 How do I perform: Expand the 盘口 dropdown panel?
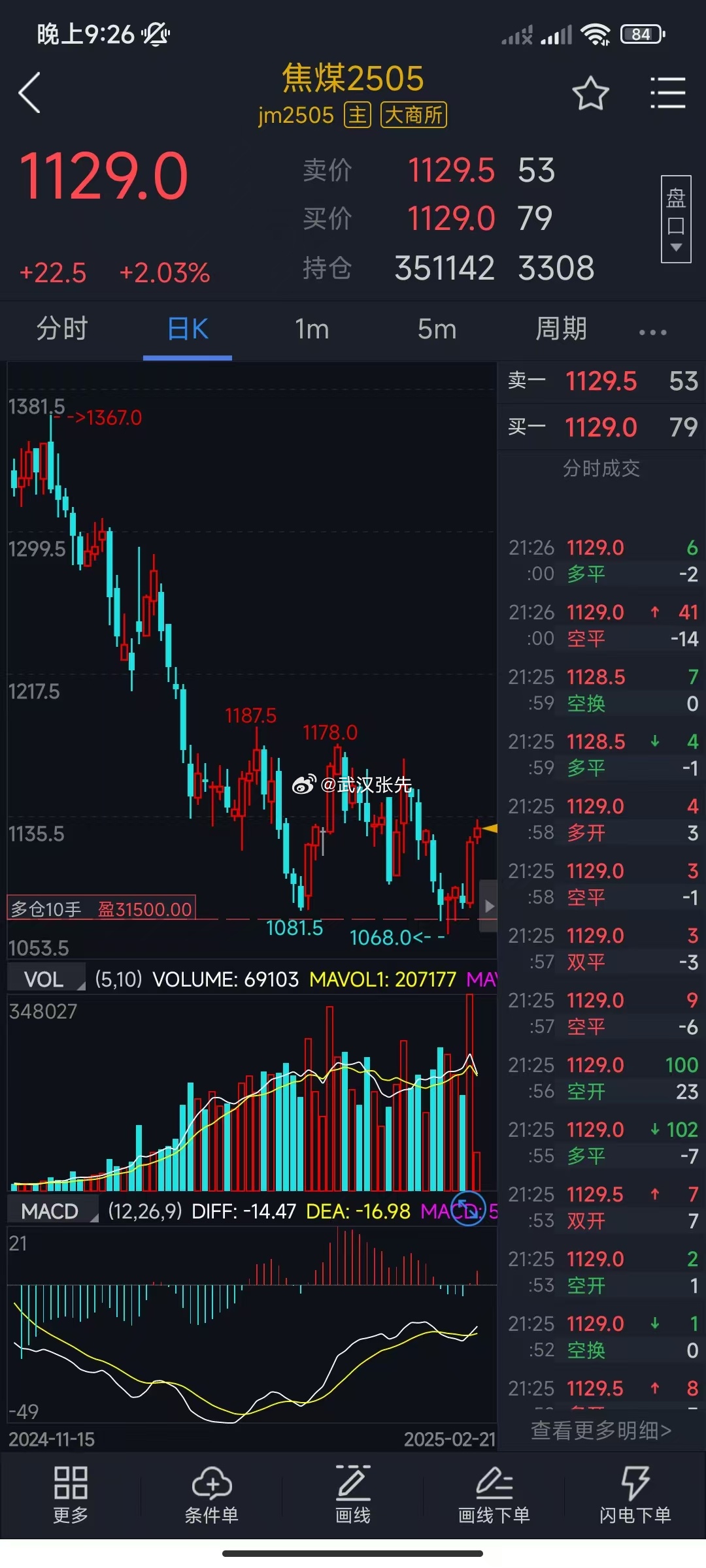pyautogui.click(x=675, y=219)
